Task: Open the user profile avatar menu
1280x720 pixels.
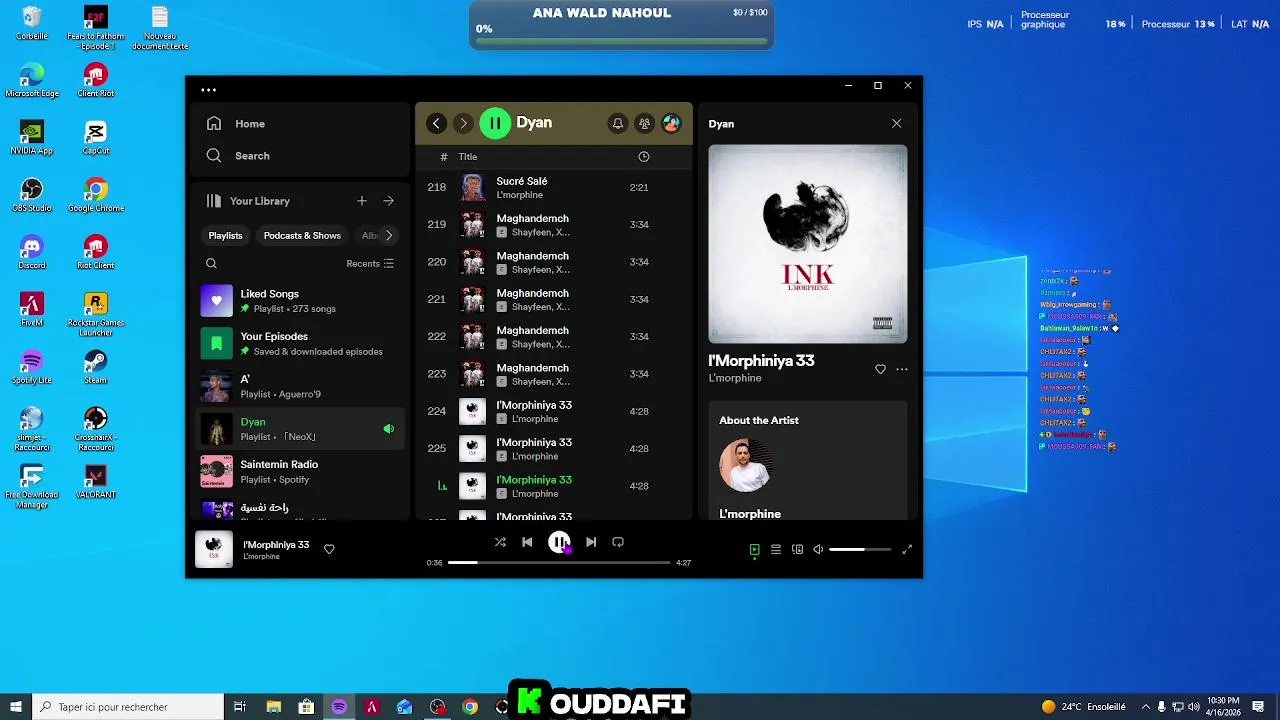Action: click(x=671, y=123)
